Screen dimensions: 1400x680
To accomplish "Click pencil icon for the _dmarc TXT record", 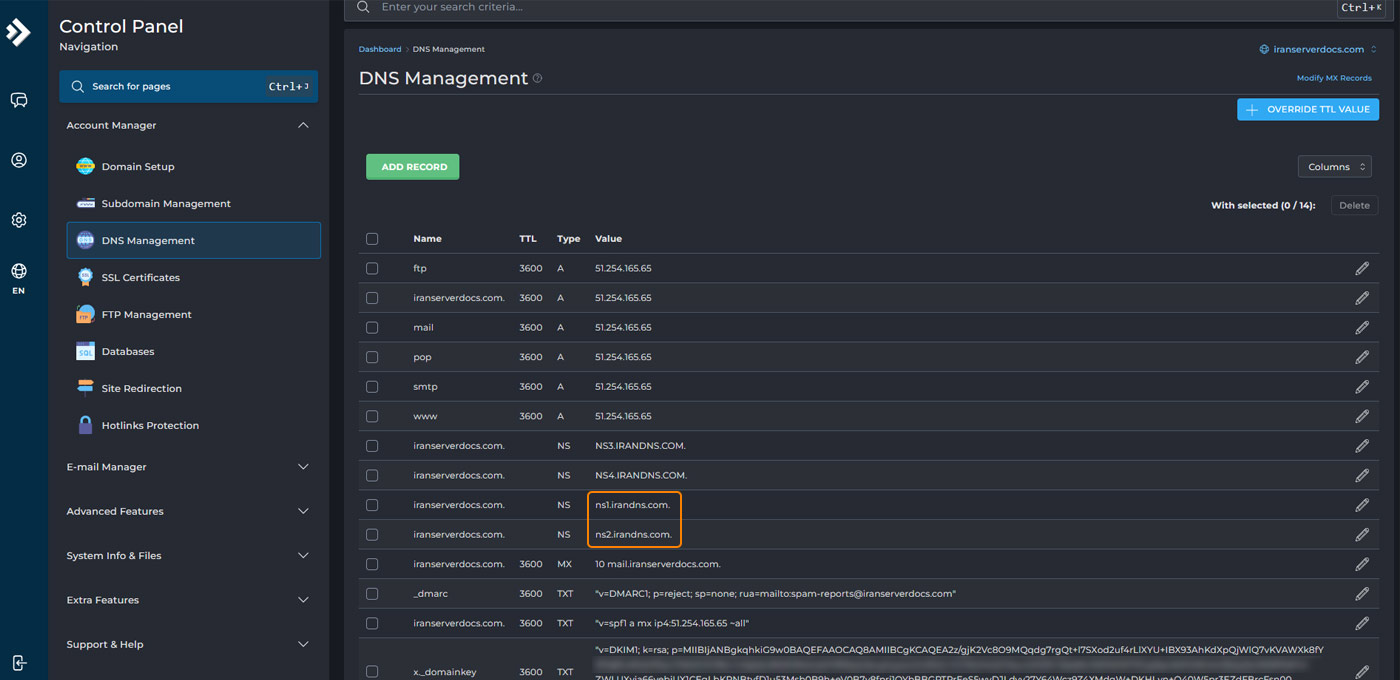I will [x=1361, y=593].
